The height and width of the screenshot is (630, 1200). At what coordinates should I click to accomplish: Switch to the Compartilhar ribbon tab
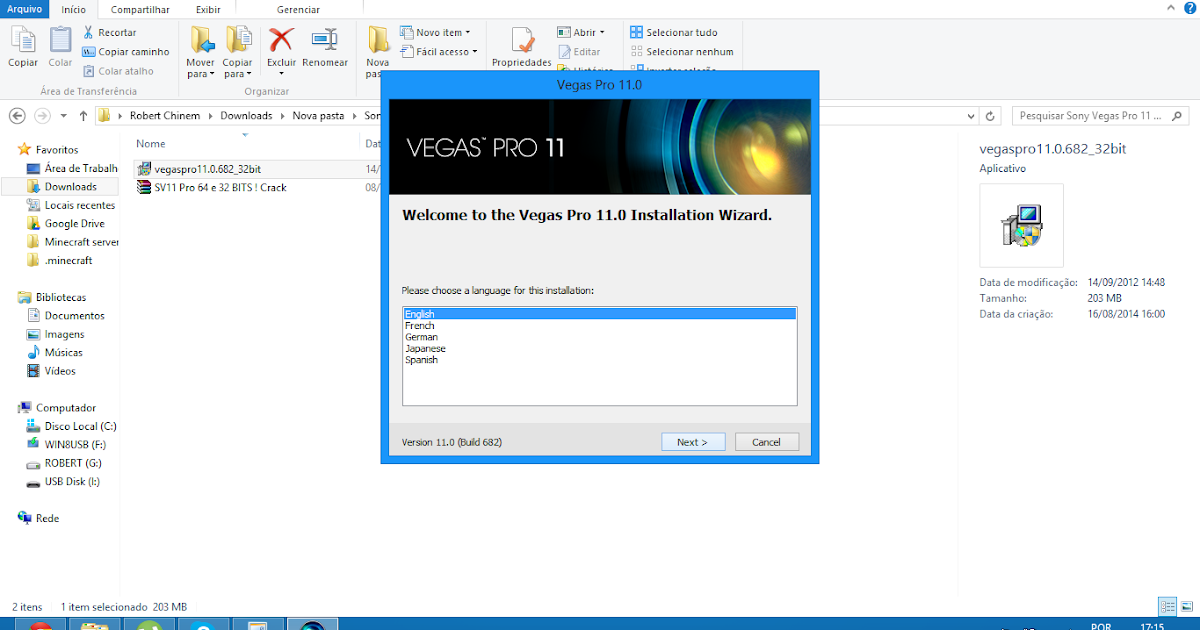(x=140, y=9)
